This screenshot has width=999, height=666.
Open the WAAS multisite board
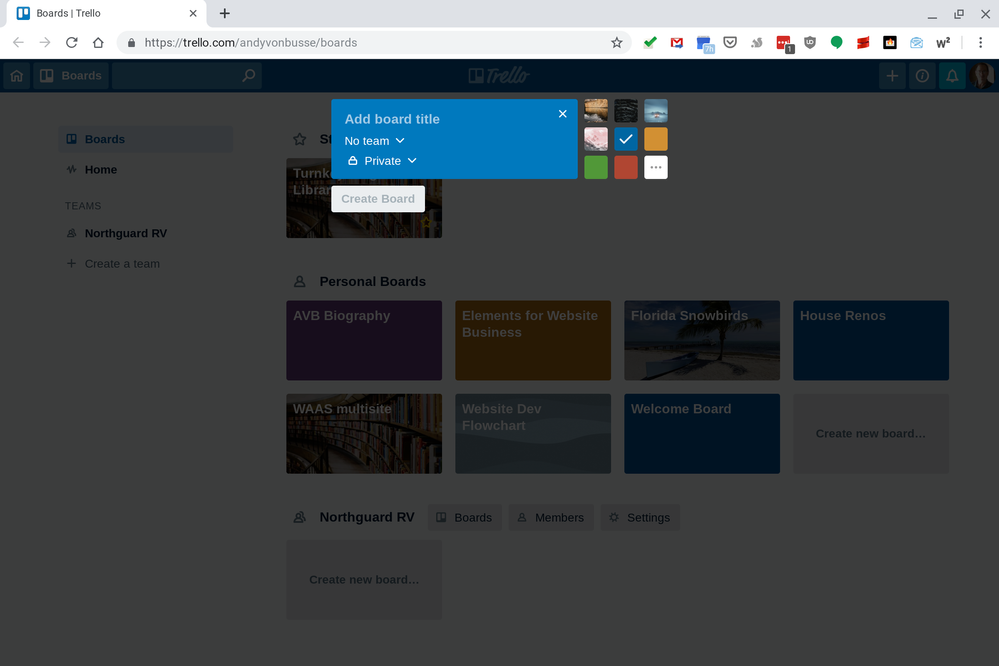coord(364,433)
